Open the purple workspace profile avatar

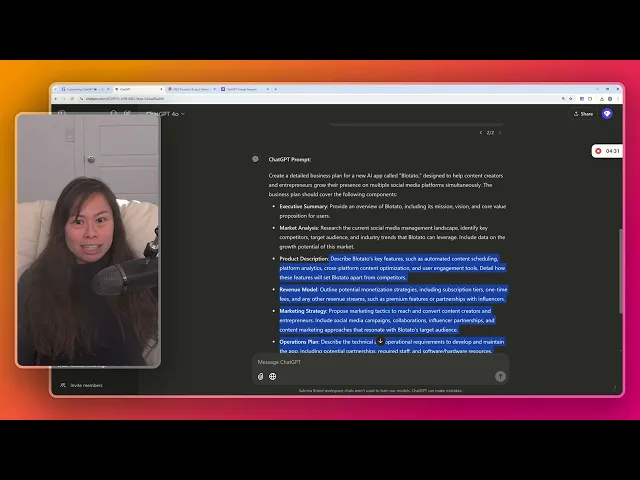pyautogui.click(x=607, y=114)
